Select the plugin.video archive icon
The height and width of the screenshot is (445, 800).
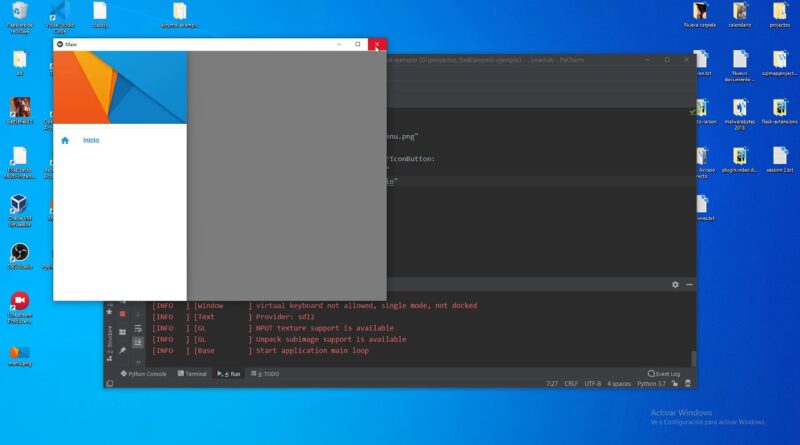[740, 160]
